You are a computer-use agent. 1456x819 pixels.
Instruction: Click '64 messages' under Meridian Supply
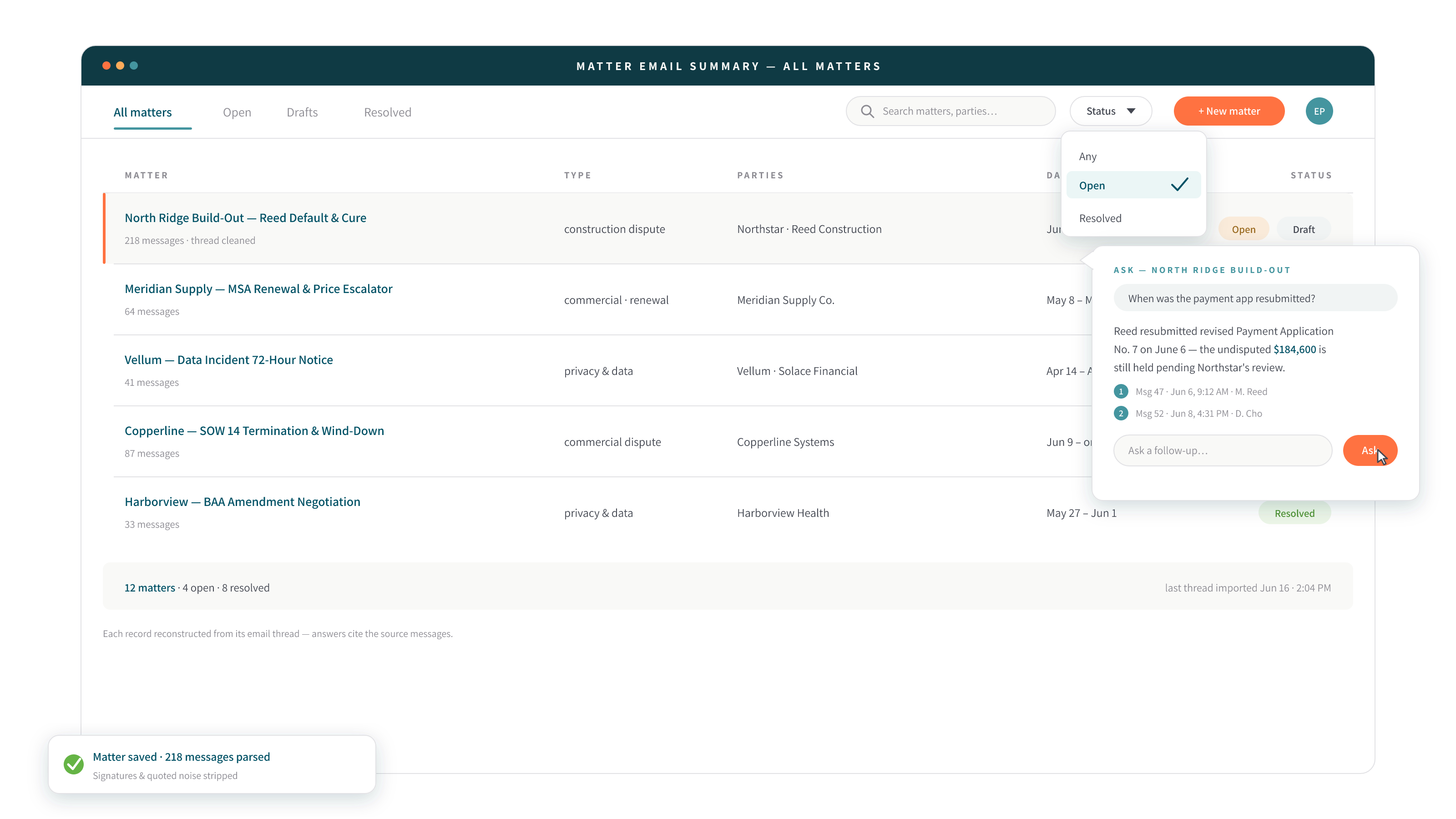coord(152,311)
